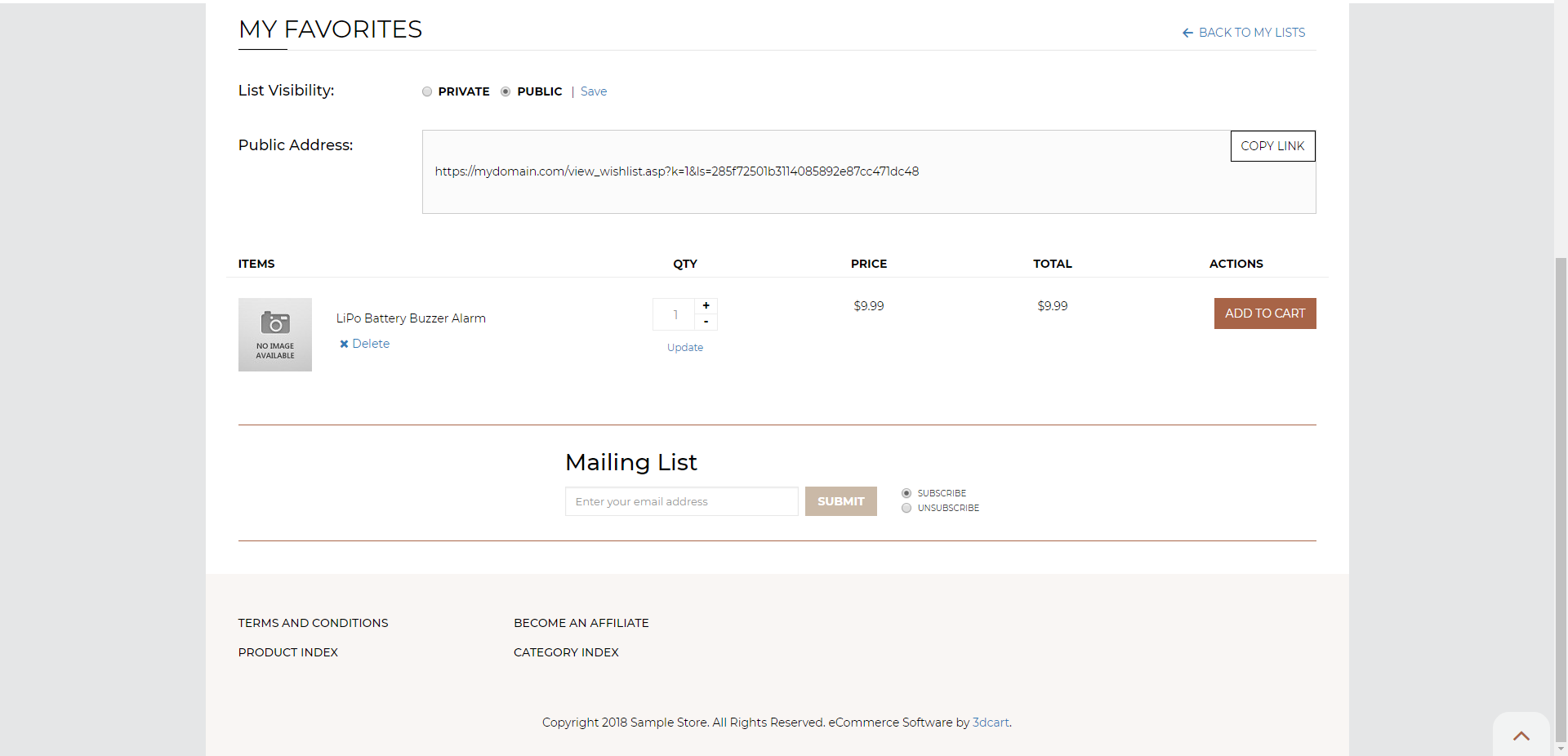Click the COPY LINK button
The image size is (1568, 756).
tap(1272, 145)
